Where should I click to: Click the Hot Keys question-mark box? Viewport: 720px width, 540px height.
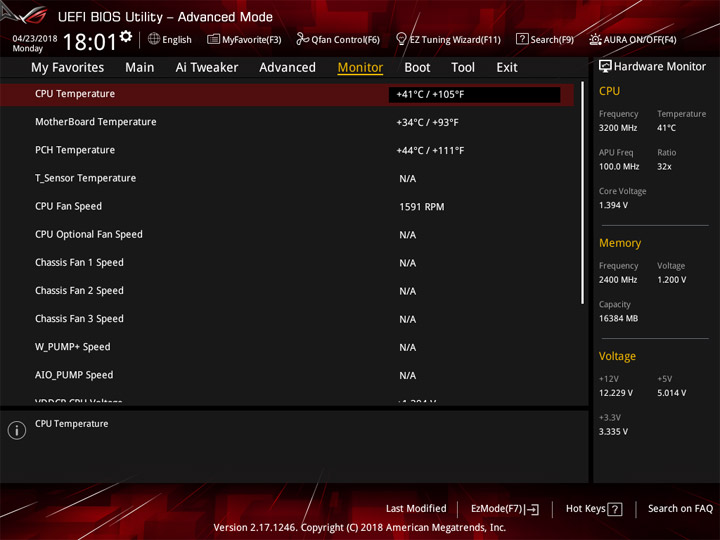pyautogui.click(x=615, y=509)
